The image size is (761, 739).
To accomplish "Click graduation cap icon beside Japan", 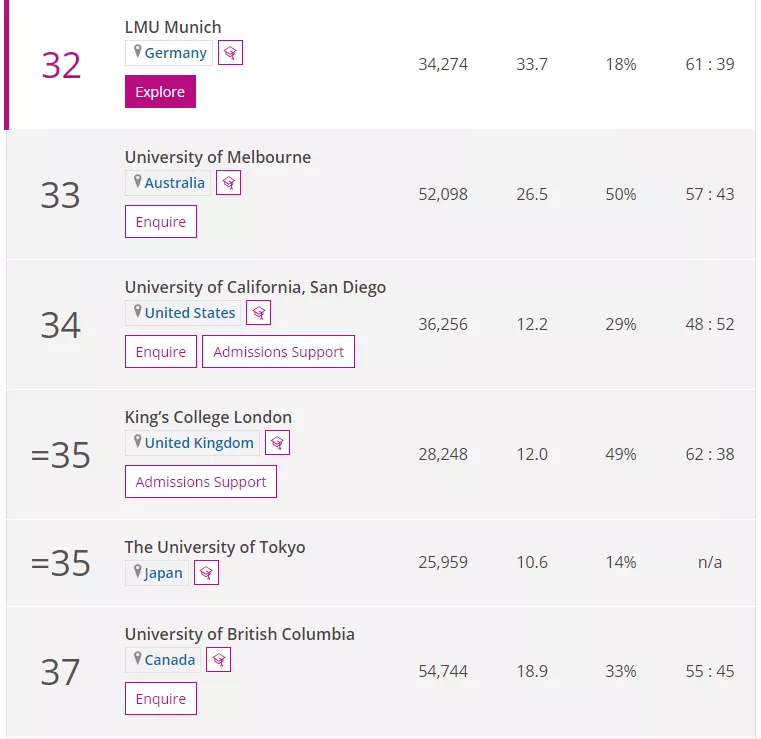I will tap(206, 573).
